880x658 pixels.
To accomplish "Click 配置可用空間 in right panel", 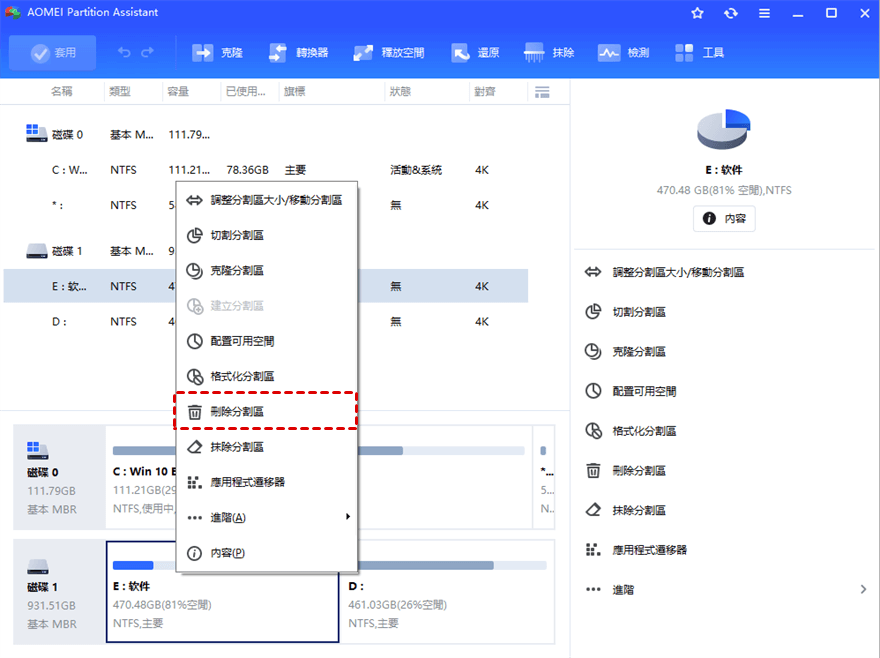I will [644, 391].
